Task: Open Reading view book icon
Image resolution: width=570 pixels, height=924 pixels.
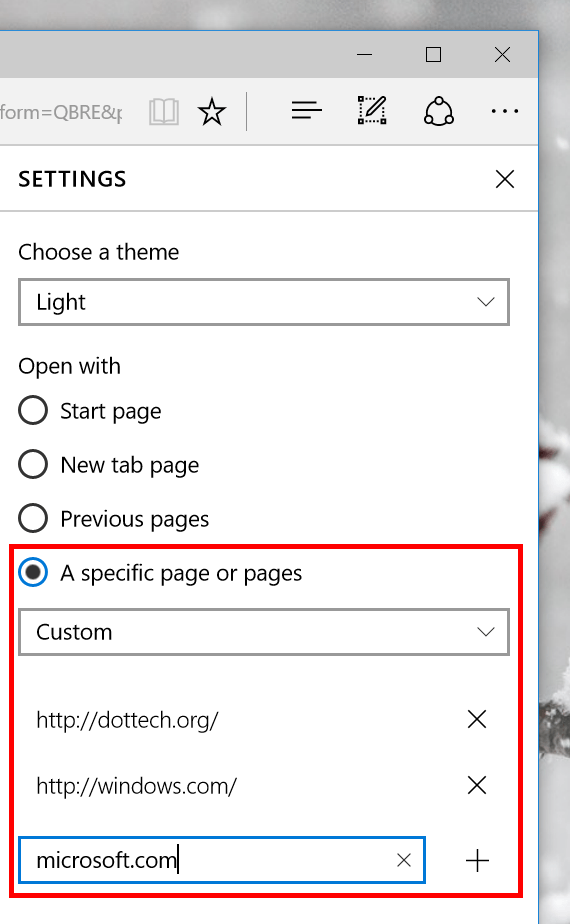Action: click(163, 111)
